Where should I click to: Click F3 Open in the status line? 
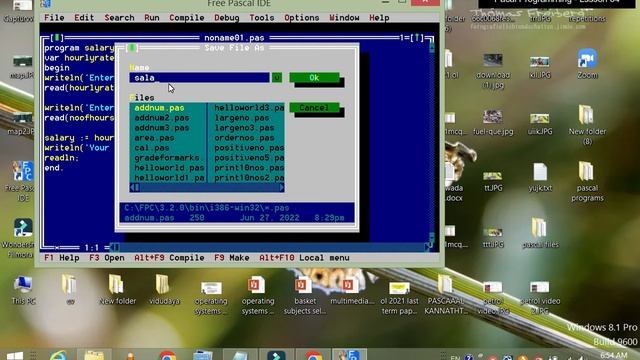[x=107, y=258]
